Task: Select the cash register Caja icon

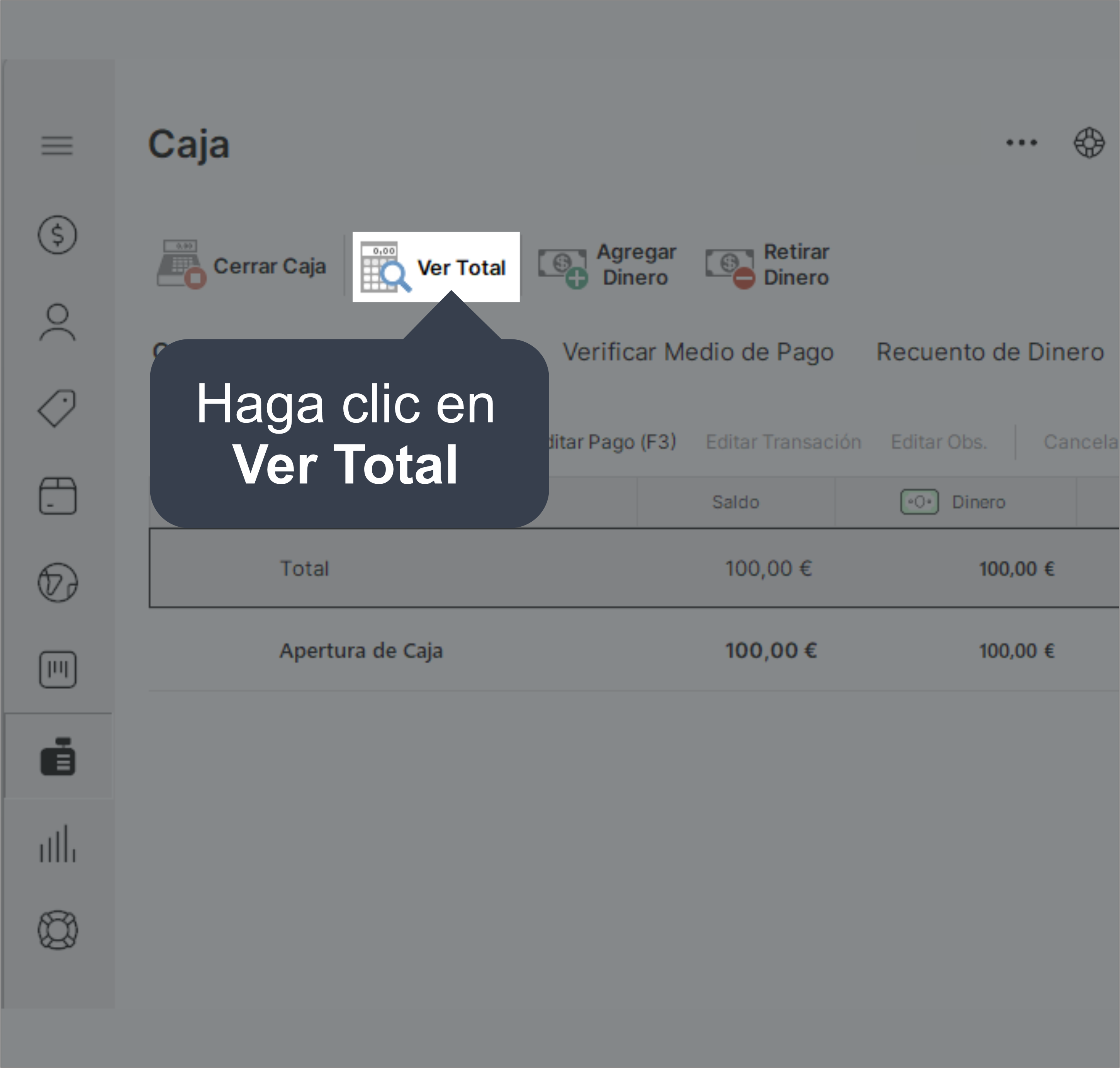Action: (x=57, y=756)
